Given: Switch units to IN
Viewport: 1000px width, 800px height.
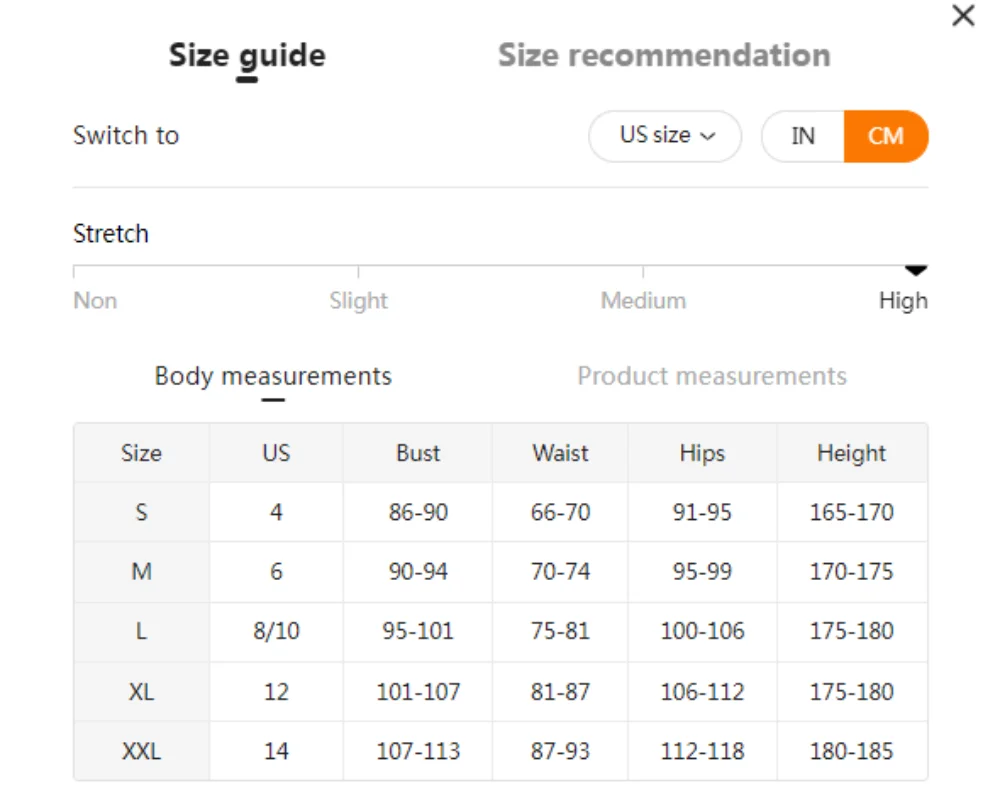Looking at the screenshot, I should [803, 136].
